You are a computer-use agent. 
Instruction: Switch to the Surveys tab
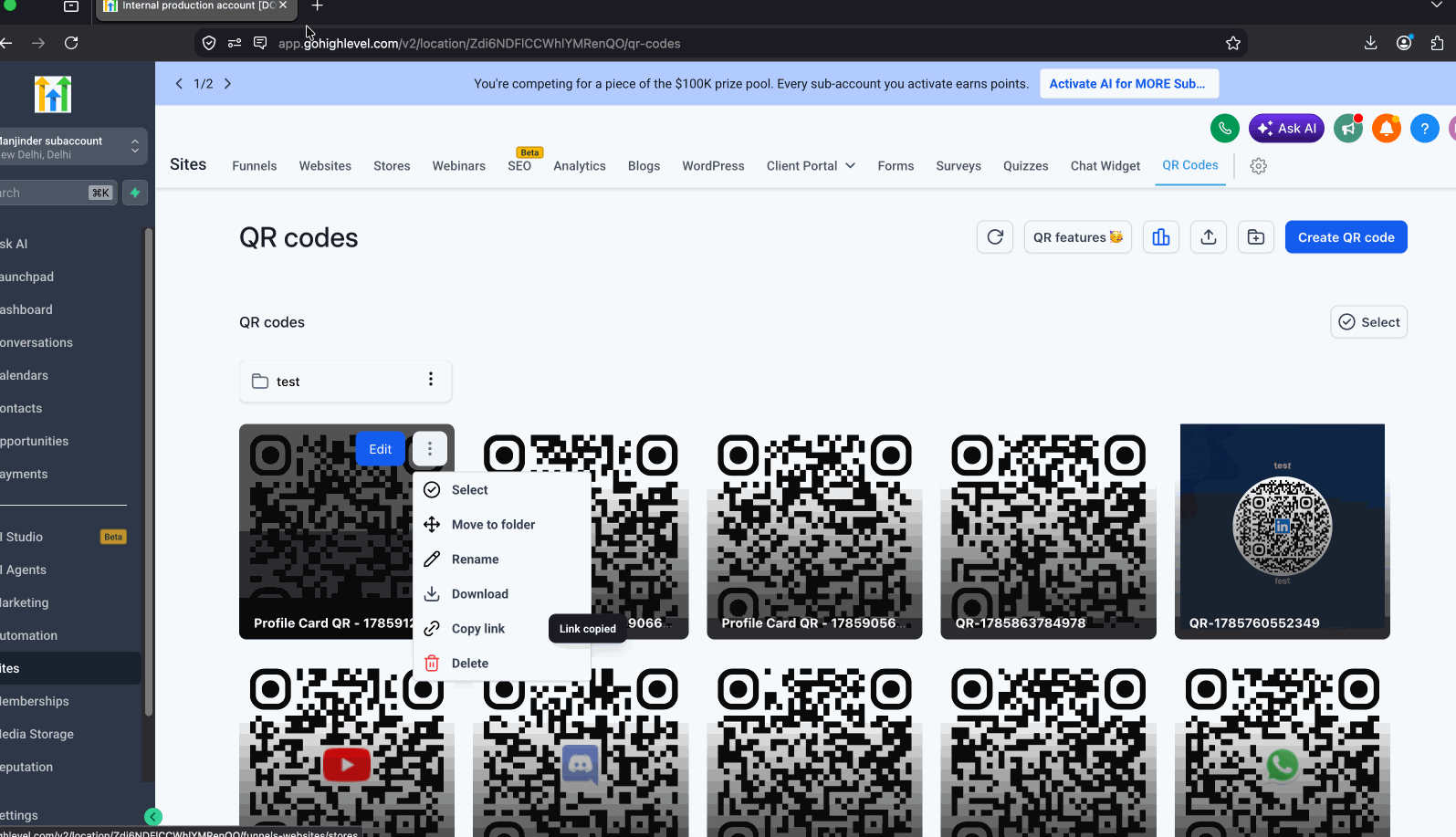958,166
